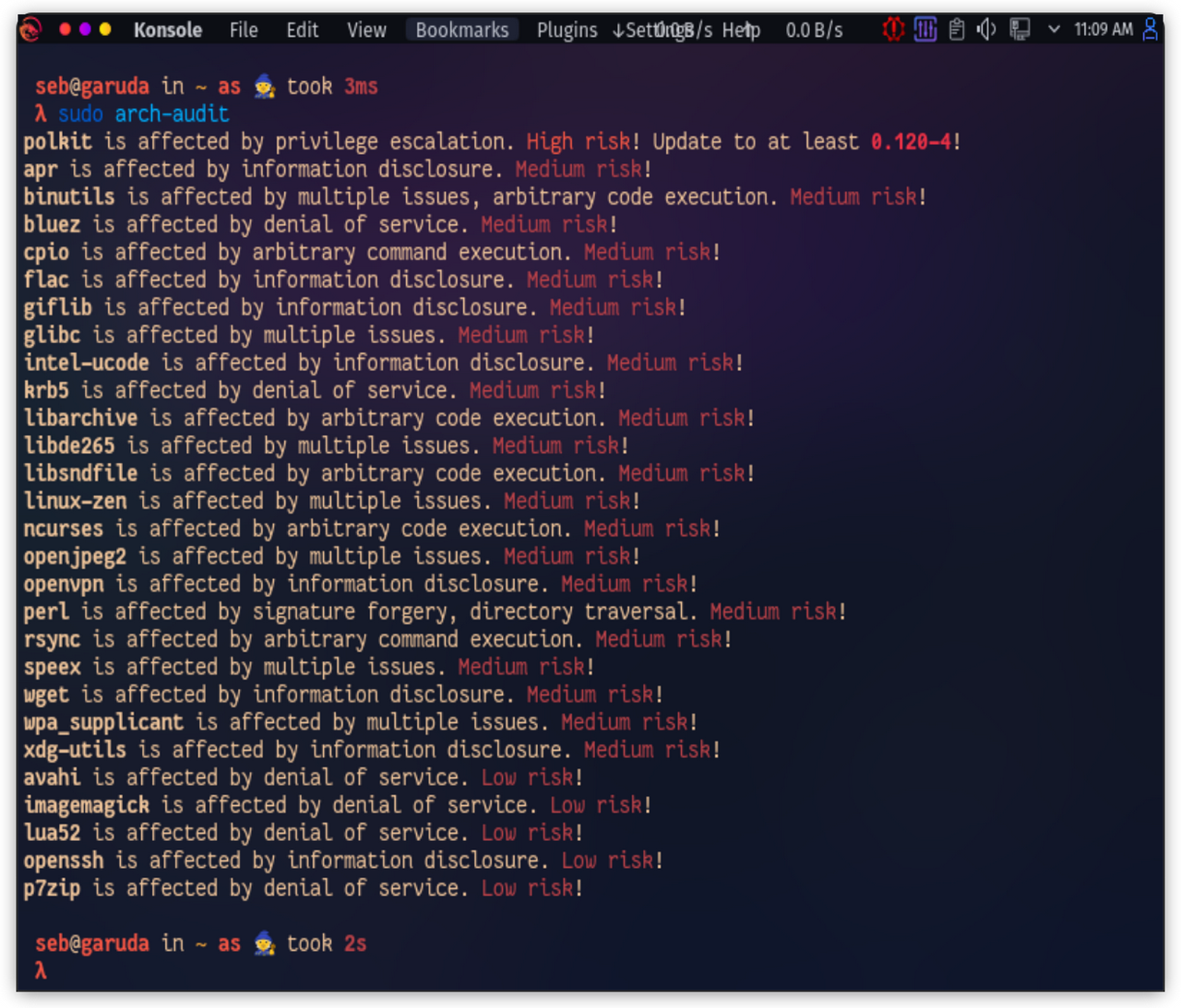
Task: Expand the hidden system tray arrow
Action: [x=1054, y=30]
